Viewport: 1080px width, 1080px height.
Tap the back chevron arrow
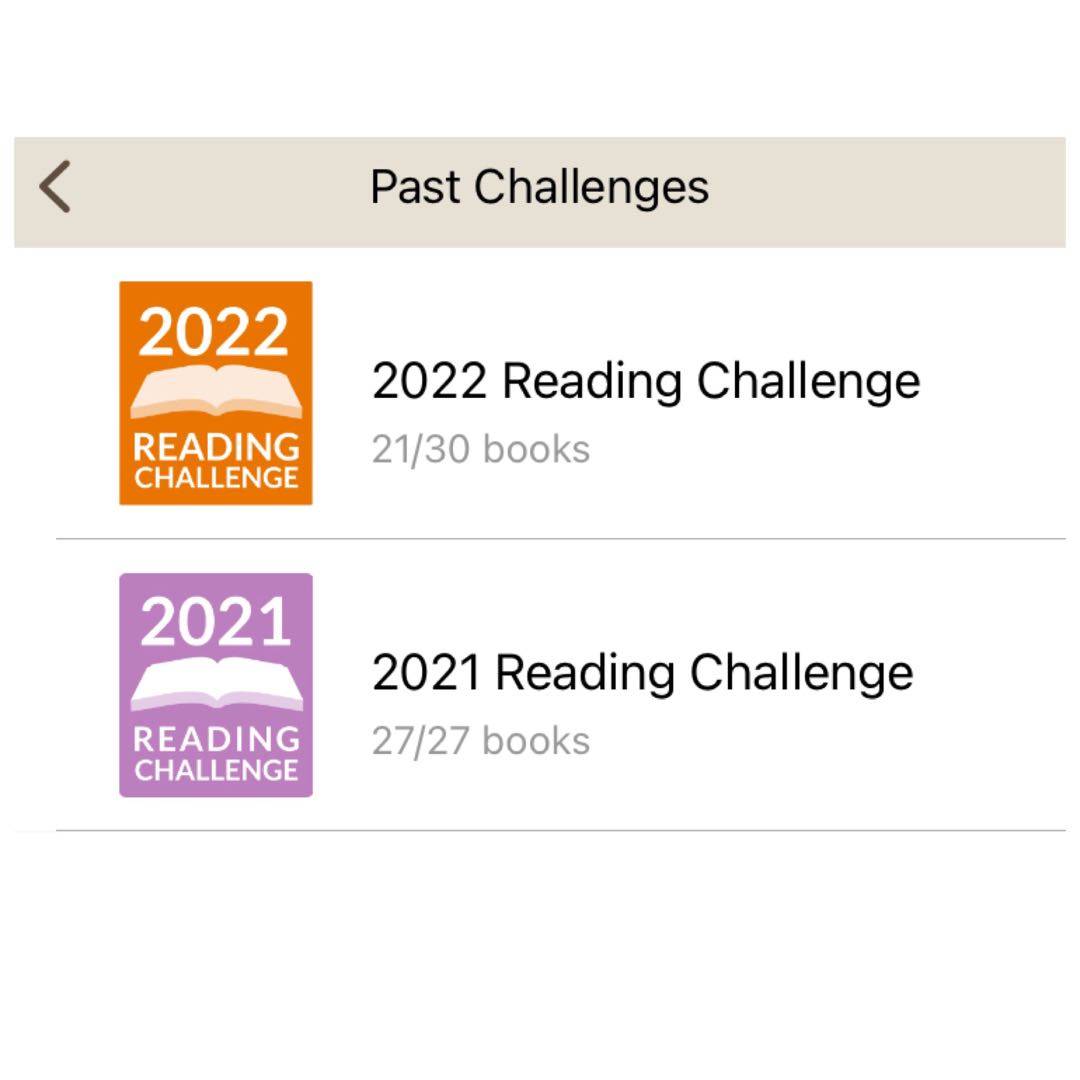tap(56, 187)
